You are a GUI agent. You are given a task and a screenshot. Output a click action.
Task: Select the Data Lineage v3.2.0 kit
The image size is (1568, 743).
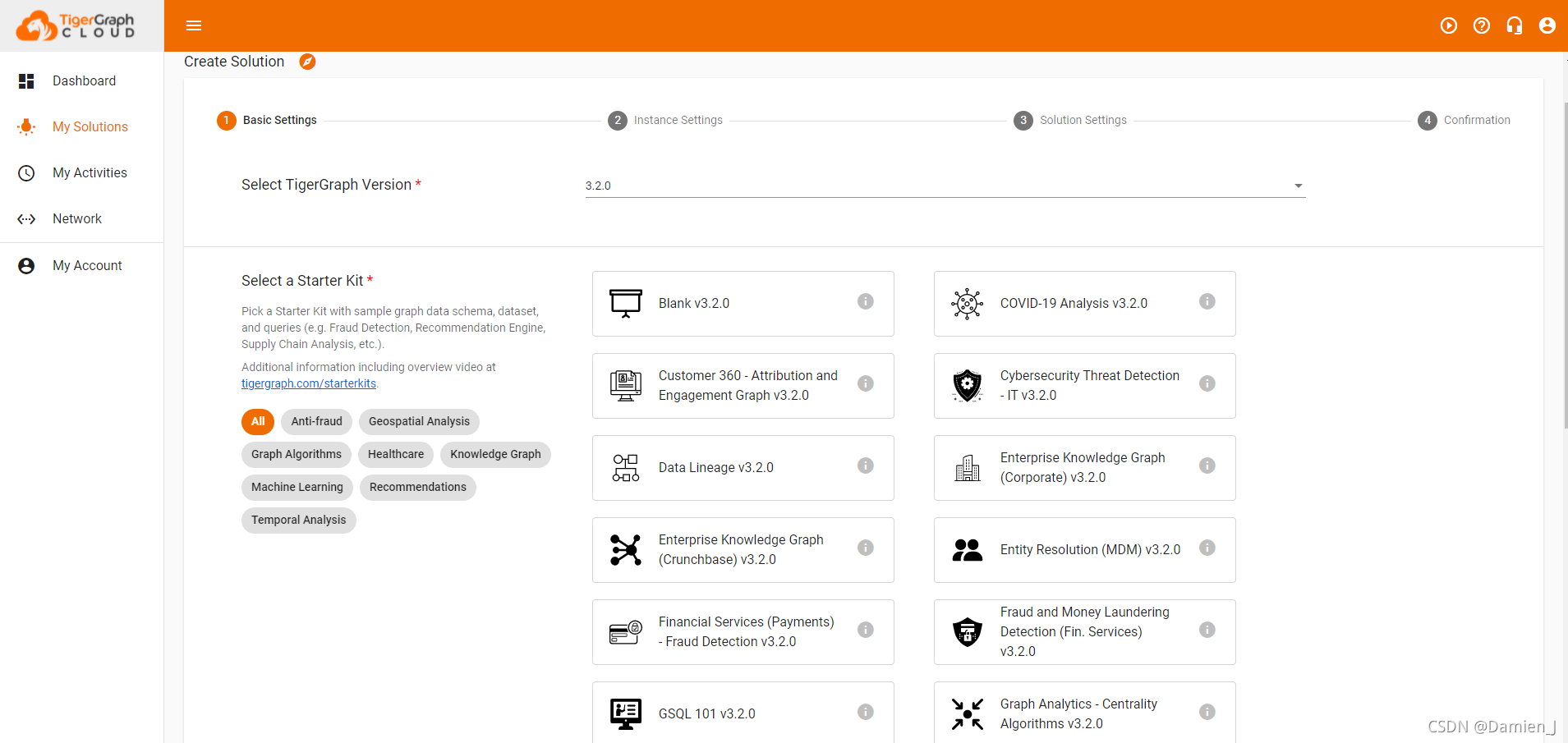[743, 468]
